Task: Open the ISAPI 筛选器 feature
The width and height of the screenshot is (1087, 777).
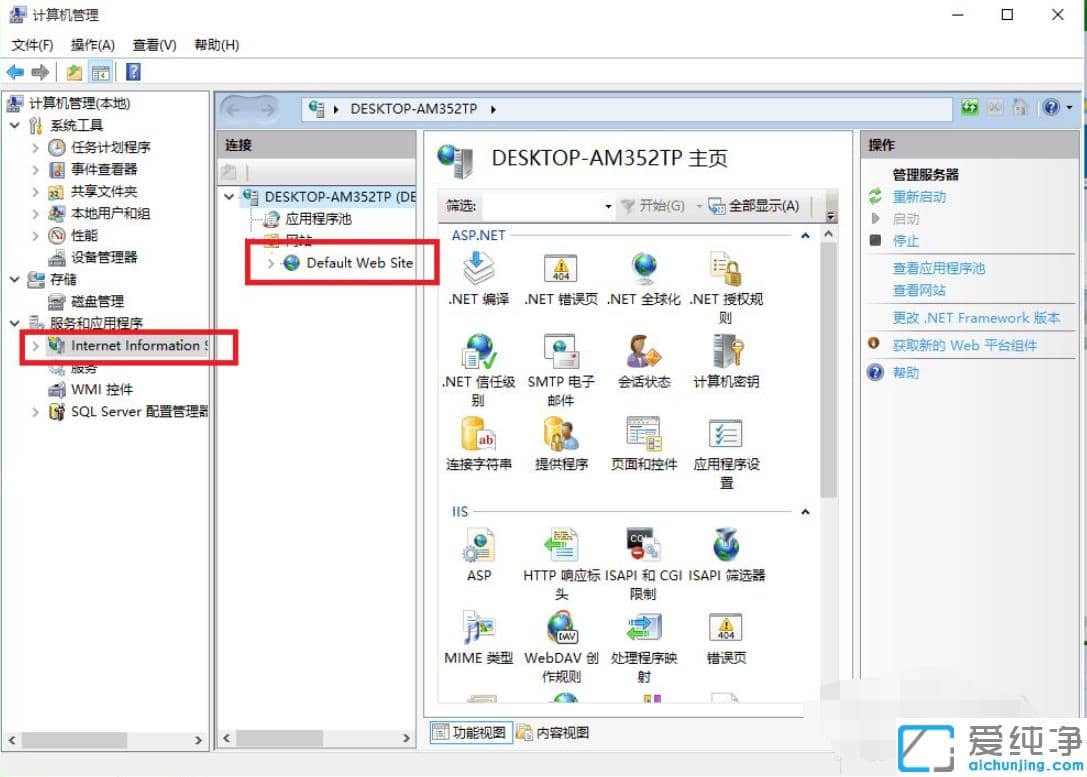Action: [725, 548]
